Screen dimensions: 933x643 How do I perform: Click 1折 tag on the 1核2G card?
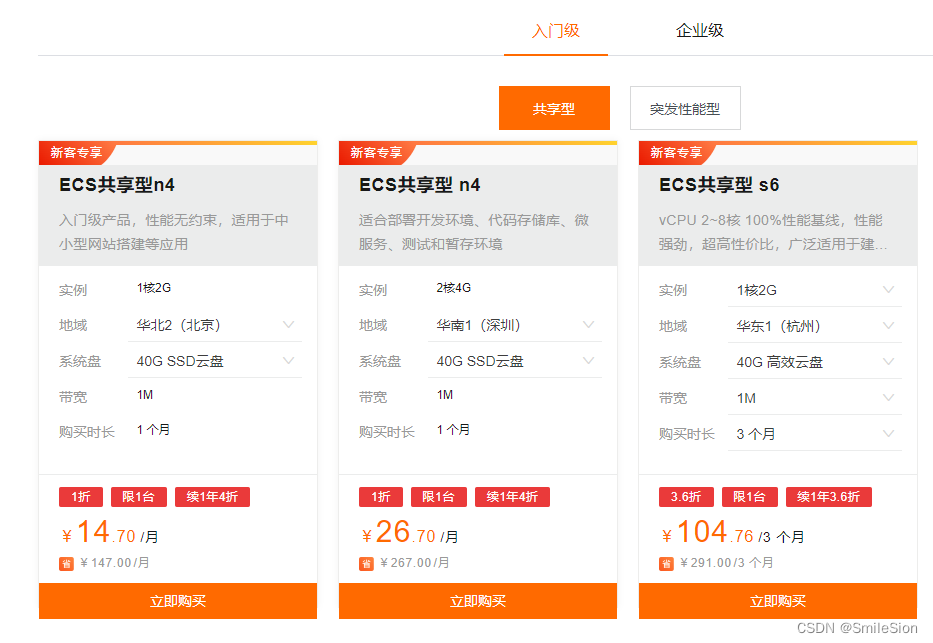point(81,497)
